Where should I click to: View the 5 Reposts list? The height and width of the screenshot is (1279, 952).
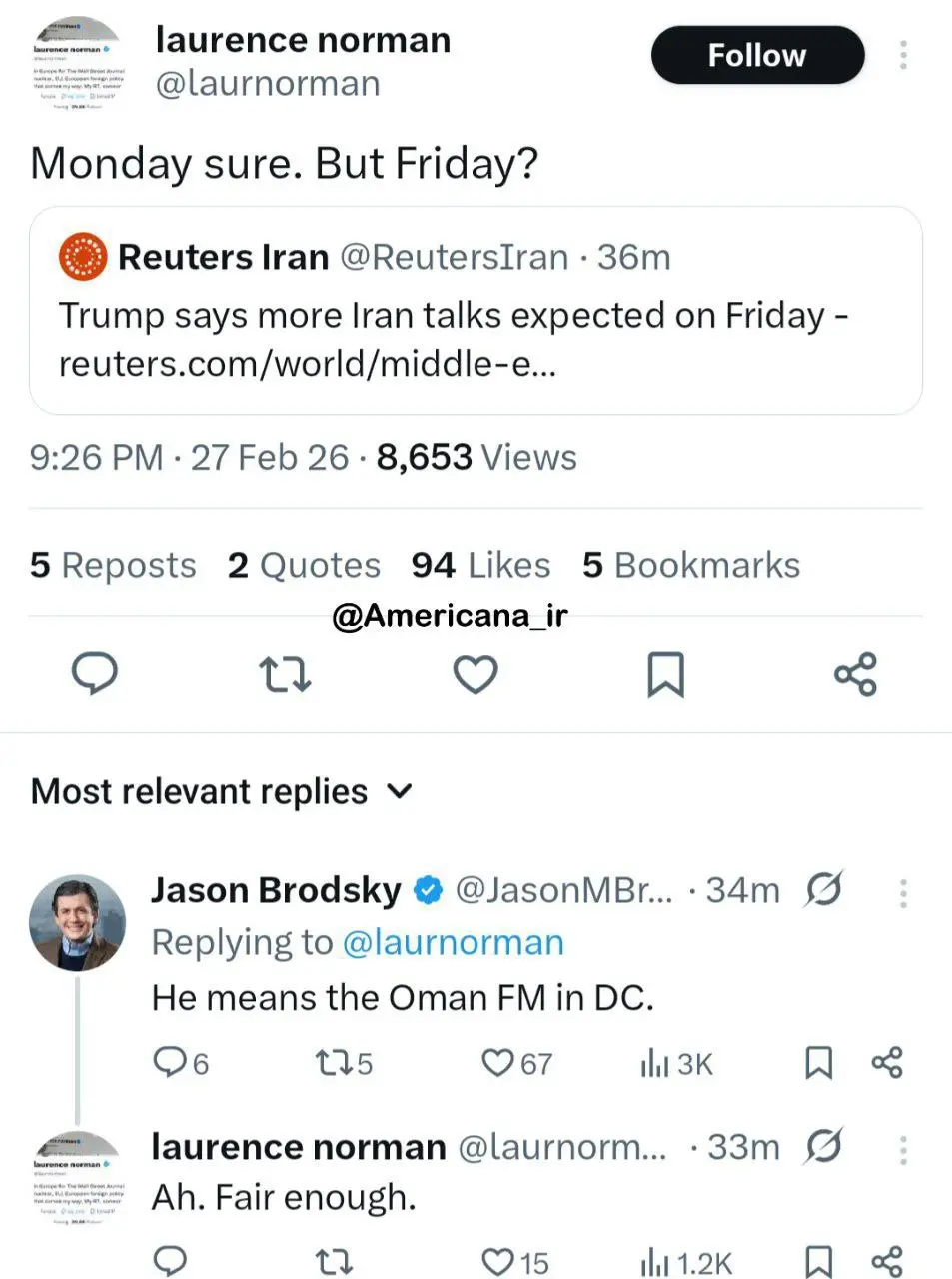coord(113,565)
